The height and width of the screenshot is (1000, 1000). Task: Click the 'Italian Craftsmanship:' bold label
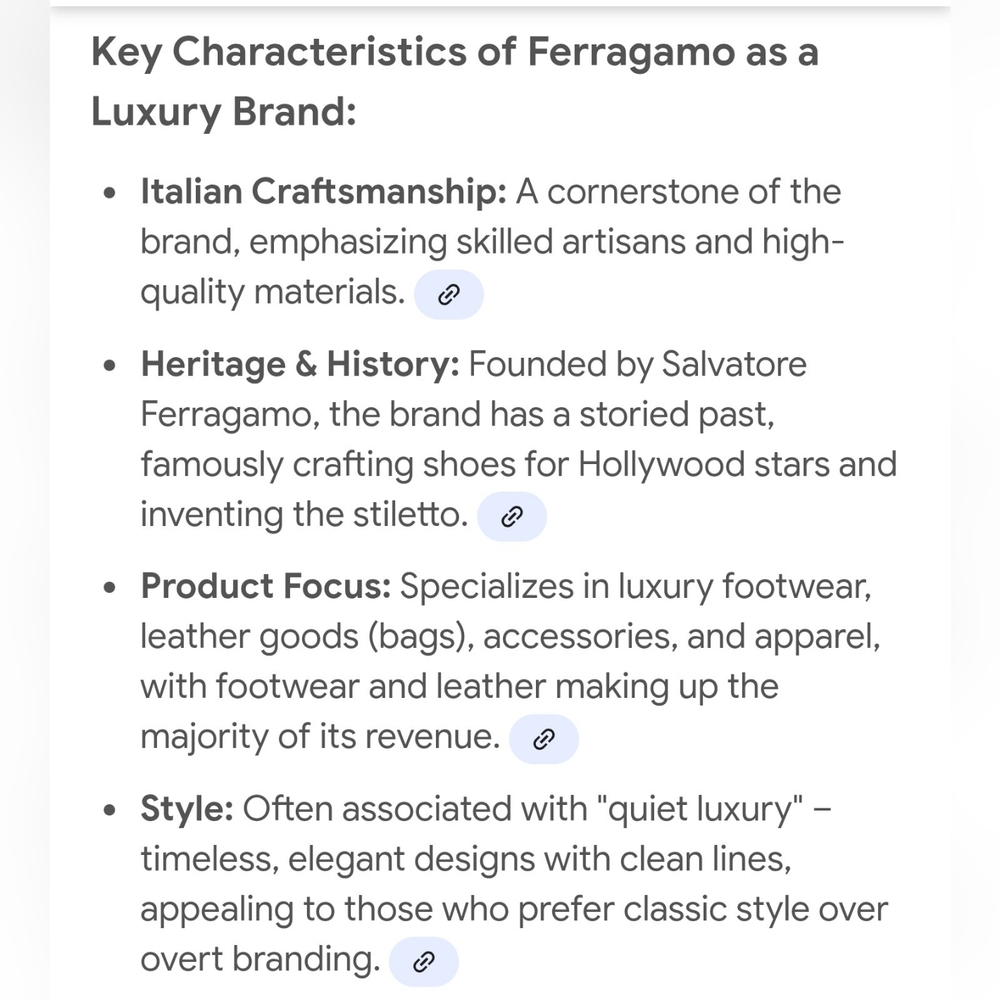tap(323, 191)
